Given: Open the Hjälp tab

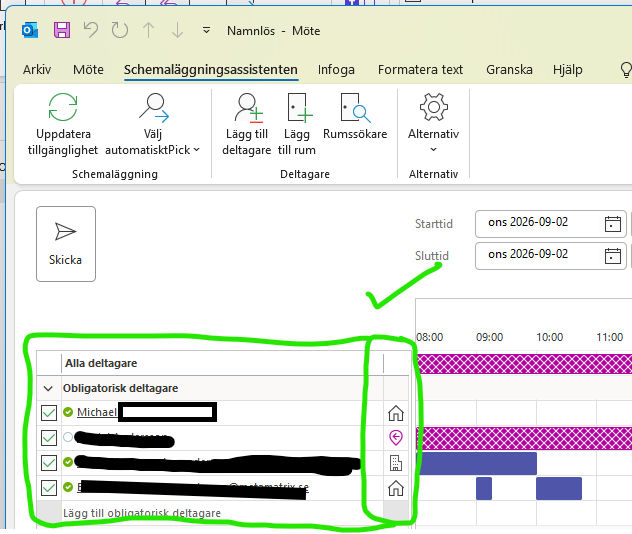Looking at the screenshot, I should coord(568,70).
